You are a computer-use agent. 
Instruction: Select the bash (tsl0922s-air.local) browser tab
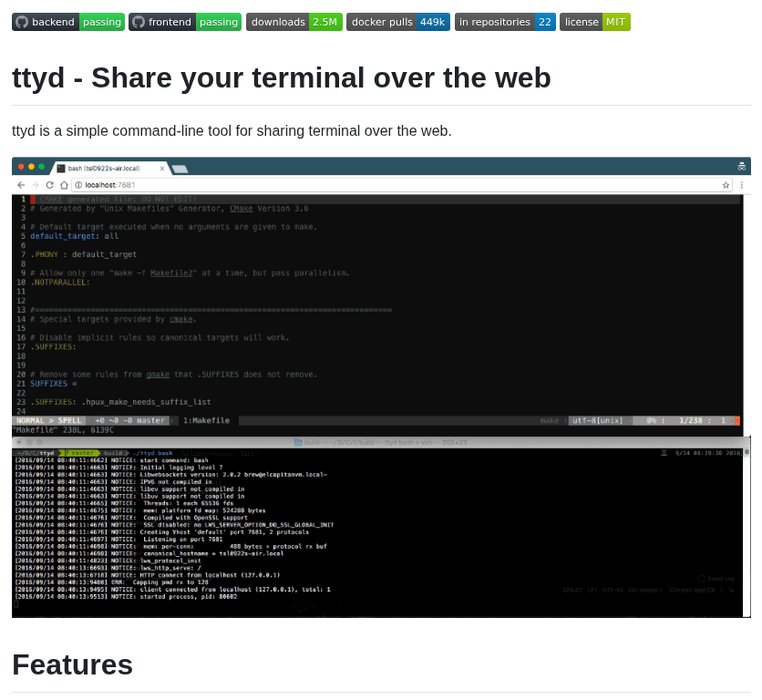[x=105, y=168]
